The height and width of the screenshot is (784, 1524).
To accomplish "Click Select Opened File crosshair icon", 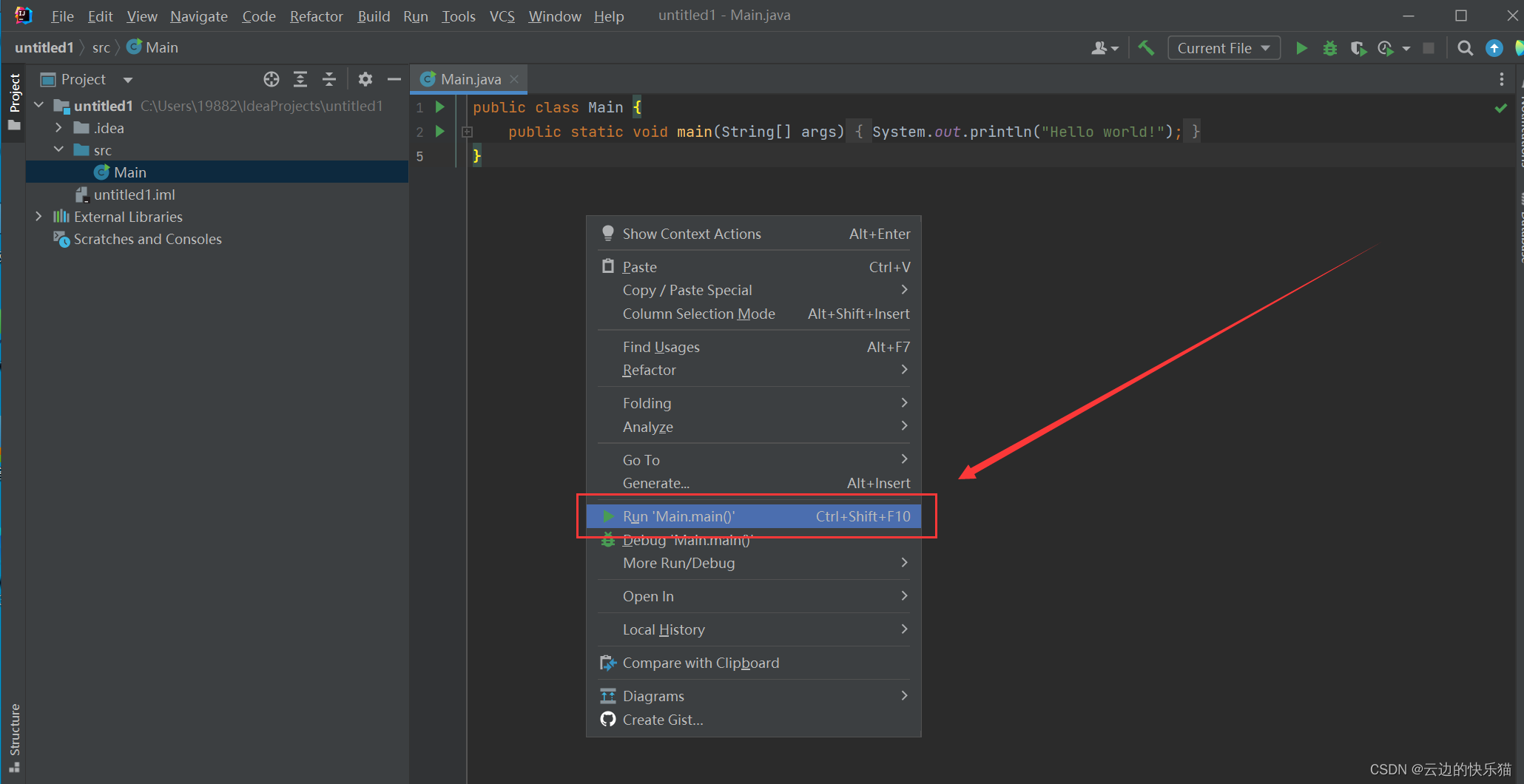I will 272,79.
